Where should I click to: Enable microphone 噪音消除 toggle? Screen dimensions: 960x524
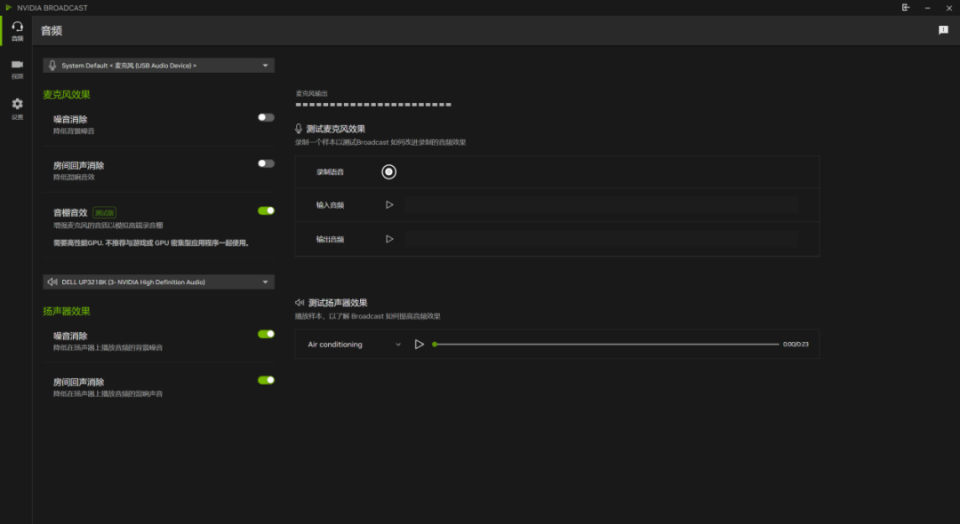tap(266, 118)
